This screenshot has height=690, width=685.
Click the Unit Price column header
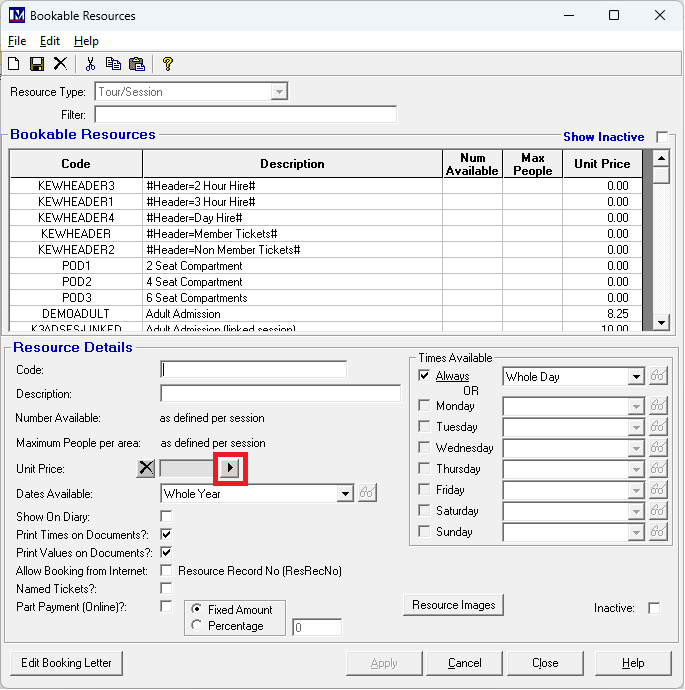tap(602, 164)
